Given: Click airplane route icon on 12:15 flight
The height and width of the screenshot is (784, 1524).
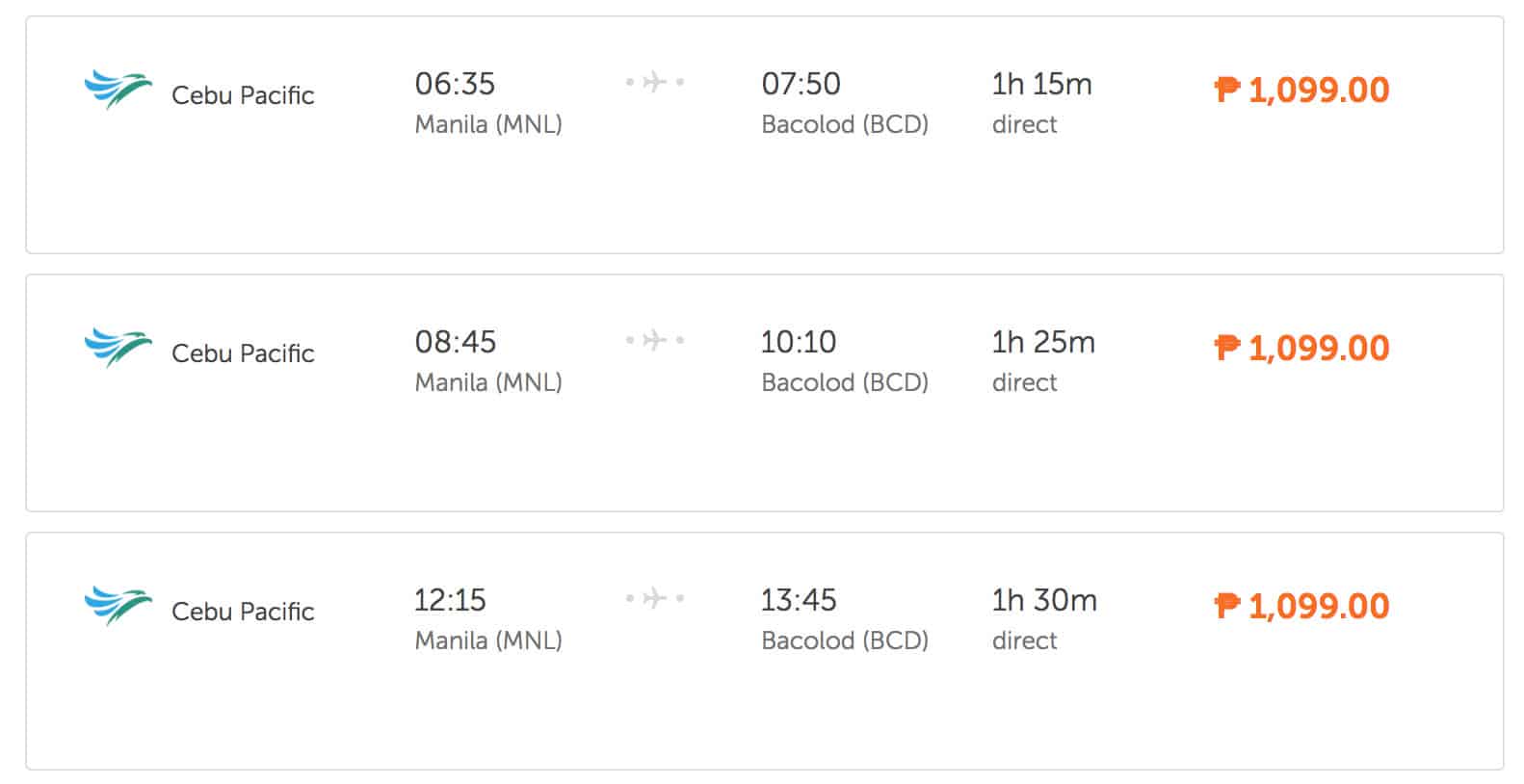Looking at the screenshot, I should (x=655, y=598).
